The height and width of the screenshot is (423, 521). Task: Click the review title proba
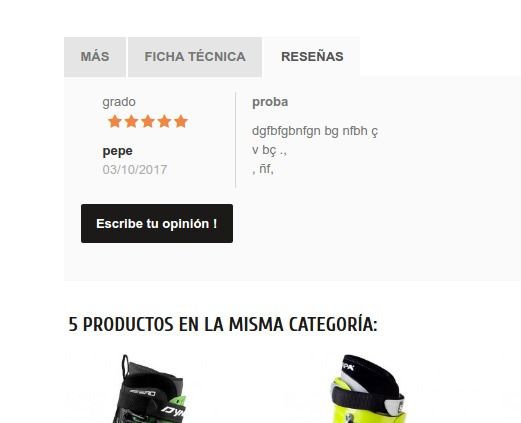pos(270,102)
